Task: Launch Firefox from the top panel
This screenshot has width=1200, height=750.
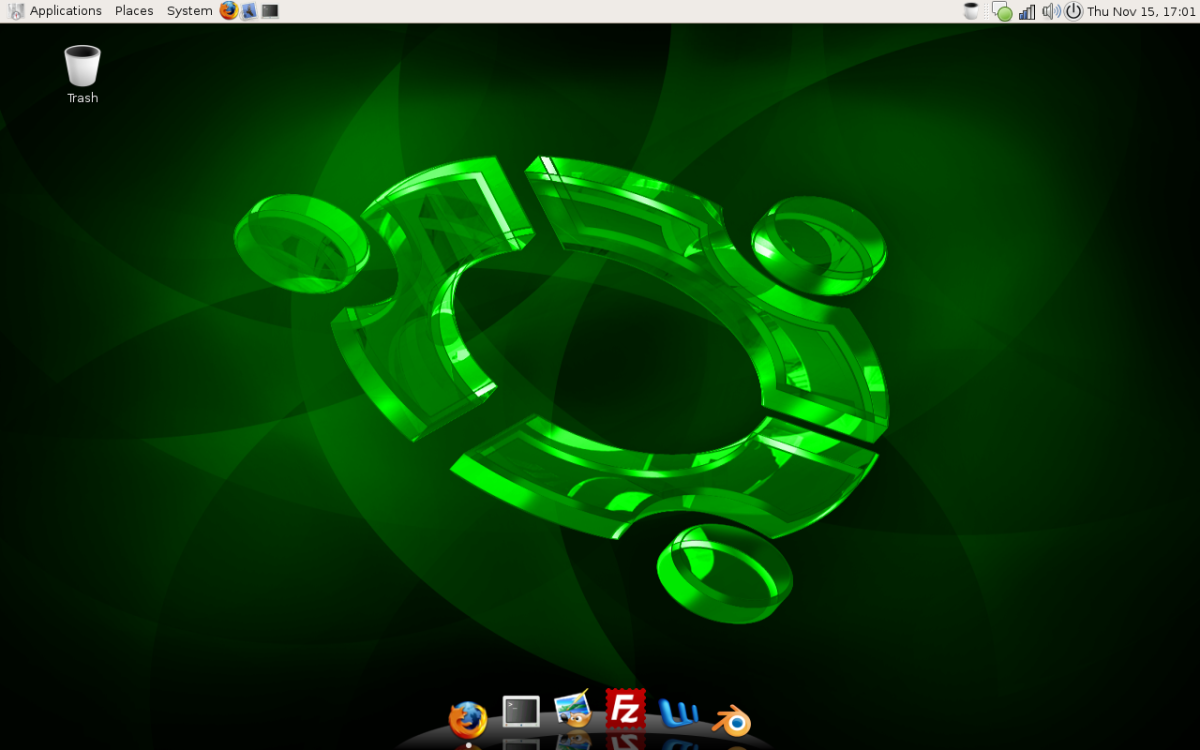Action: click(229, 11)
